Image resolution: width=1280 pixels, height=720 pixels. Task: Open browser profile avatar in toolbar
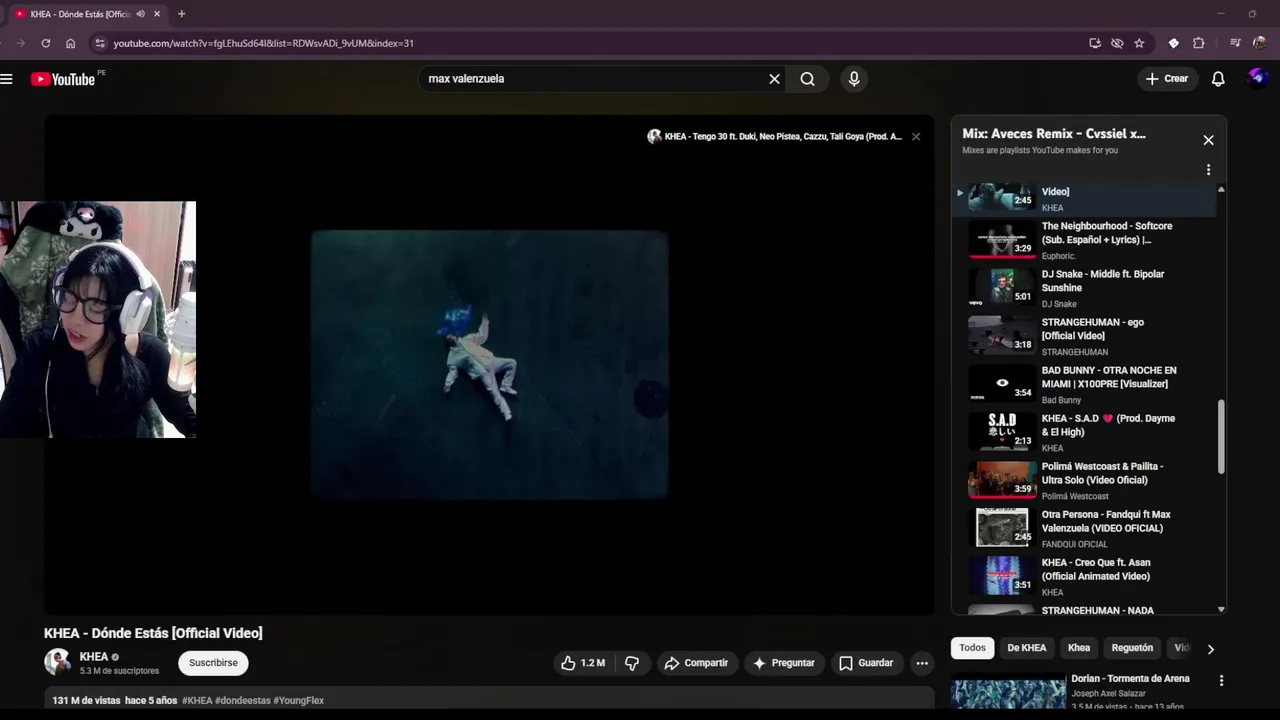coord(1260,43)
